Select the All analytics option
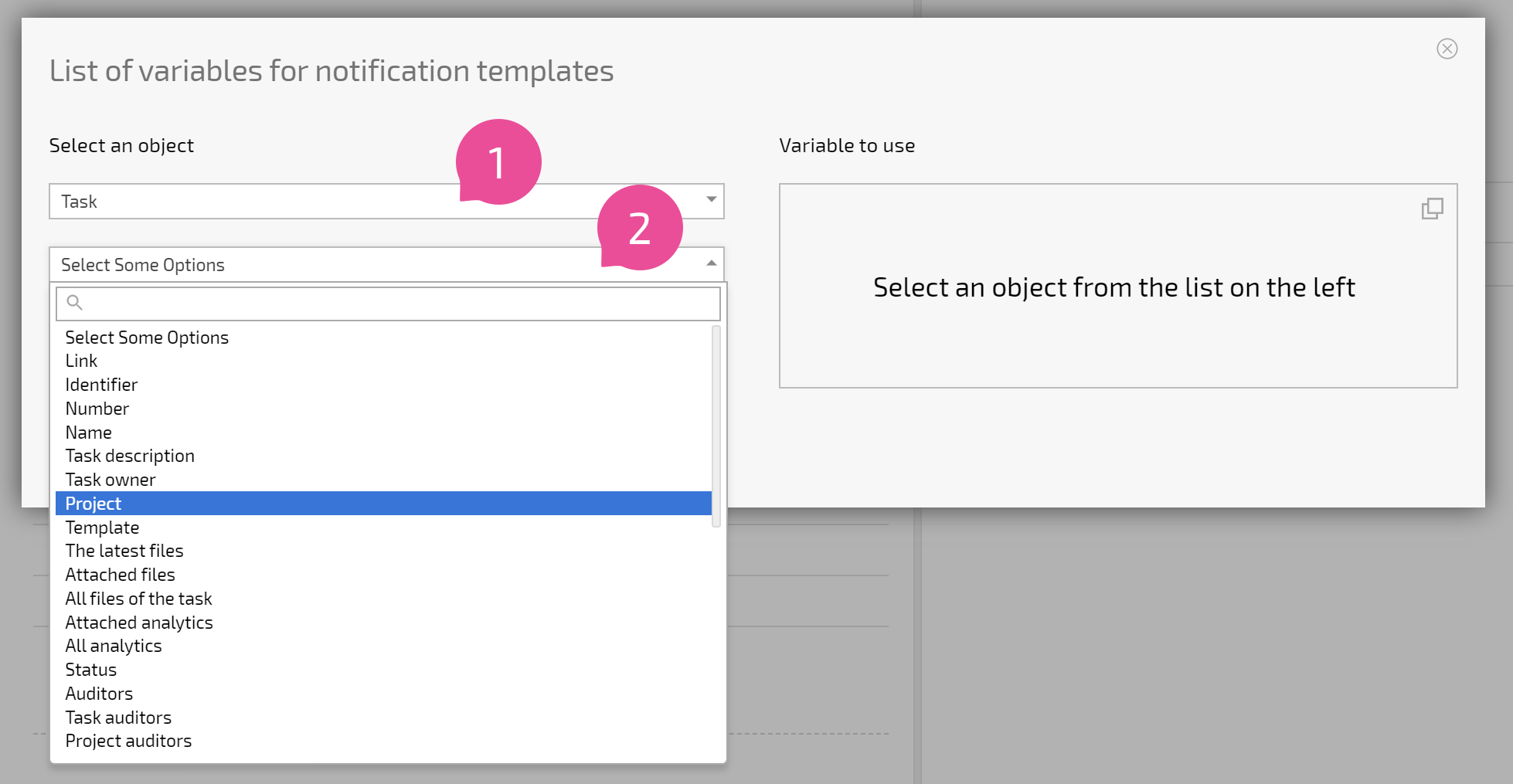Screen dimensions: 1513x784 point(383,646)
